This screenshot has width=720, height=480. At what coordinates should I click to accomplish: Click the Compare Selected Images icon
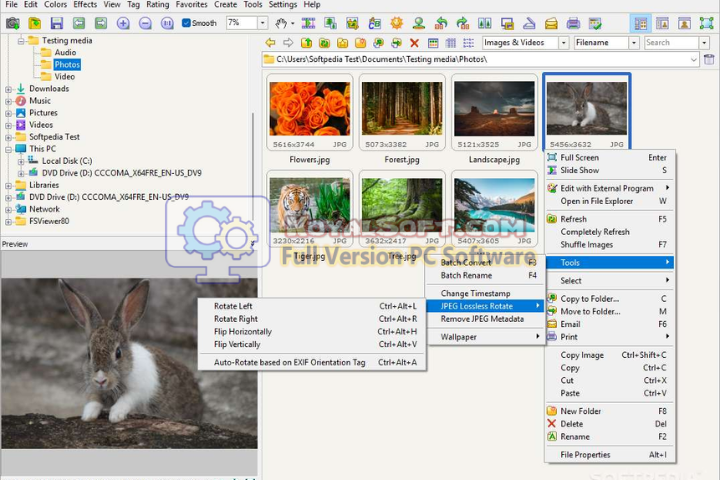(485, 23)
